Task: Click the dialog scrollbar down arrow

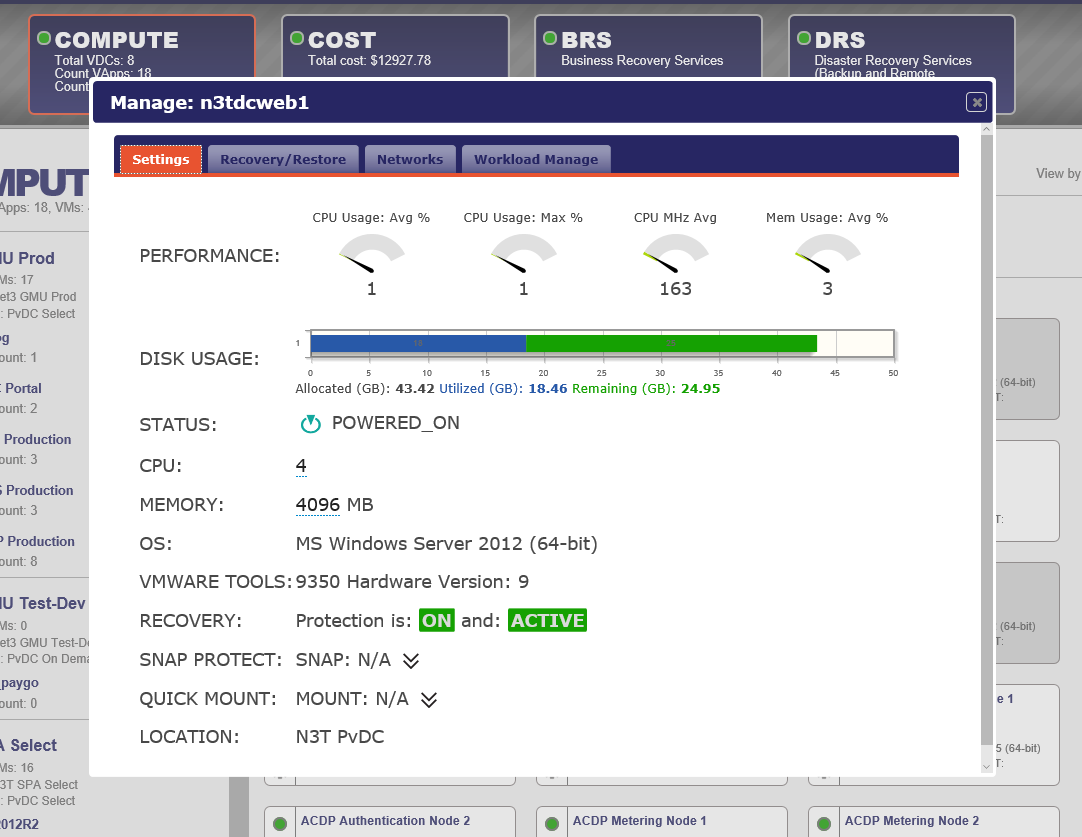Action: (987, 766)
